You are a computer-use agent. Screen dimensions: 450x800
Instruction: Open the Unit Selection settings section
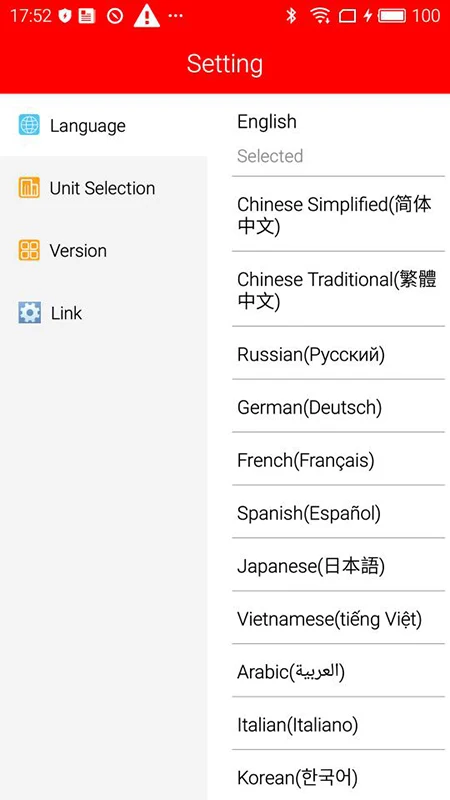tap(104, 188)
